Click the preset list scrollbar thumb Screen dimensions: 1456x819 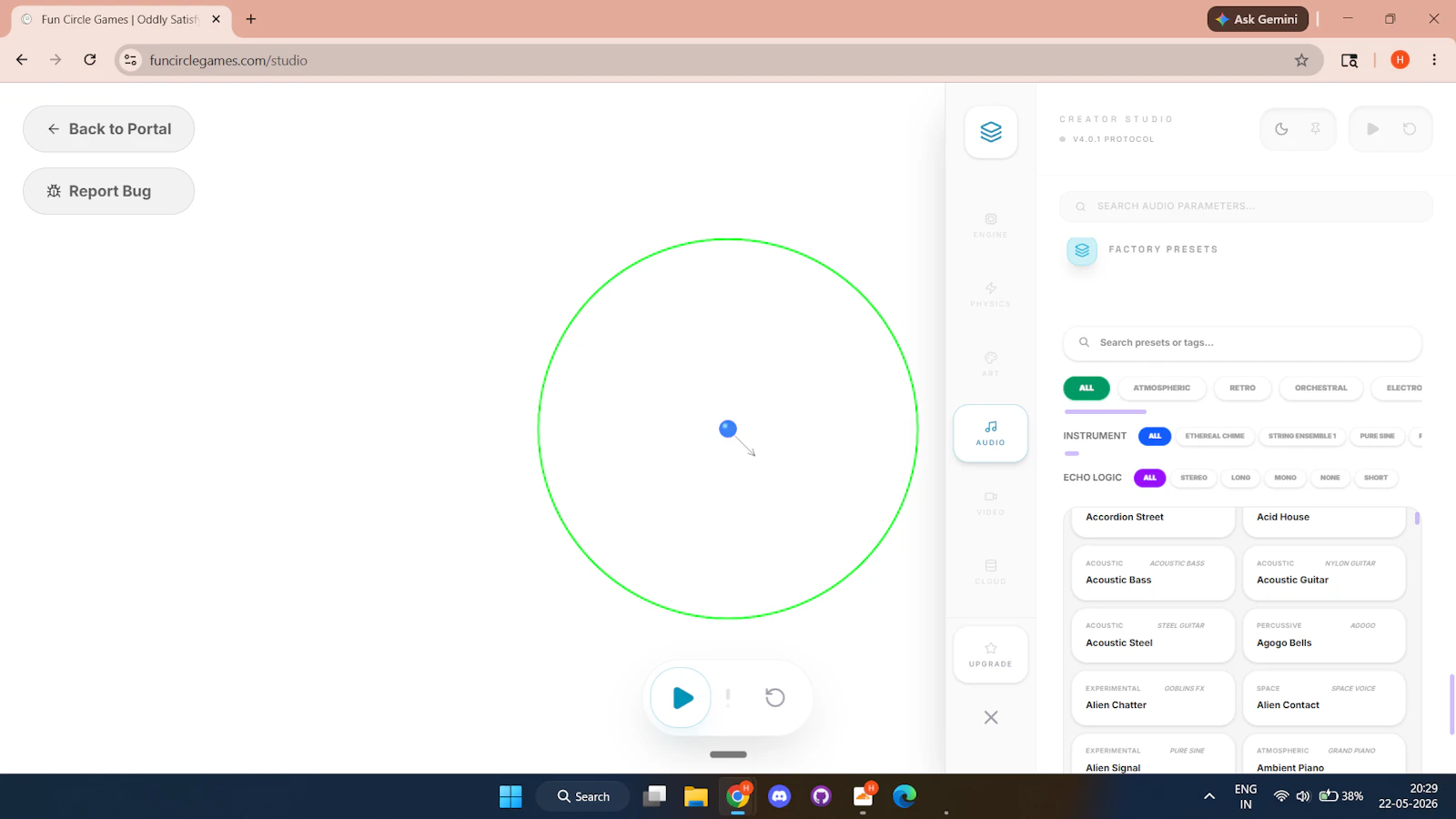coord(1417,519)
